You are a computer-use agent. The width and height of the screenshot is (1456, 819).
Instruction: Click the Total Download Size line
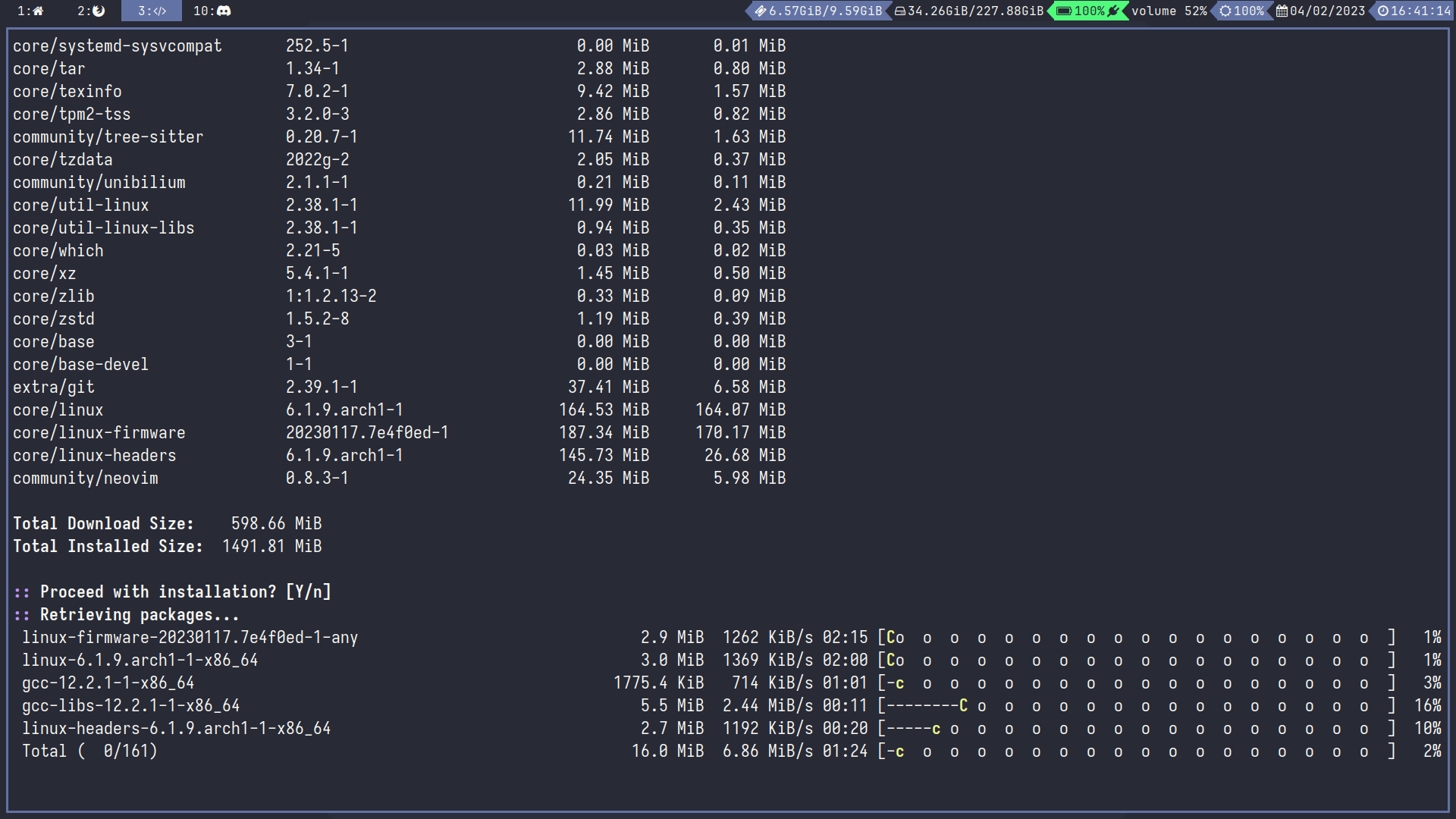167,523
